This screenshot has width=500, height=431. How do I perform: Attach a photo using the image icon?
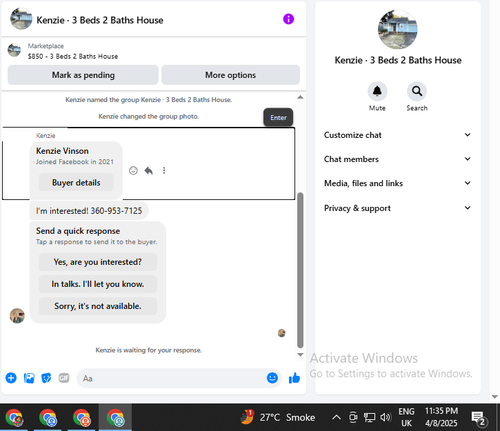29,378
